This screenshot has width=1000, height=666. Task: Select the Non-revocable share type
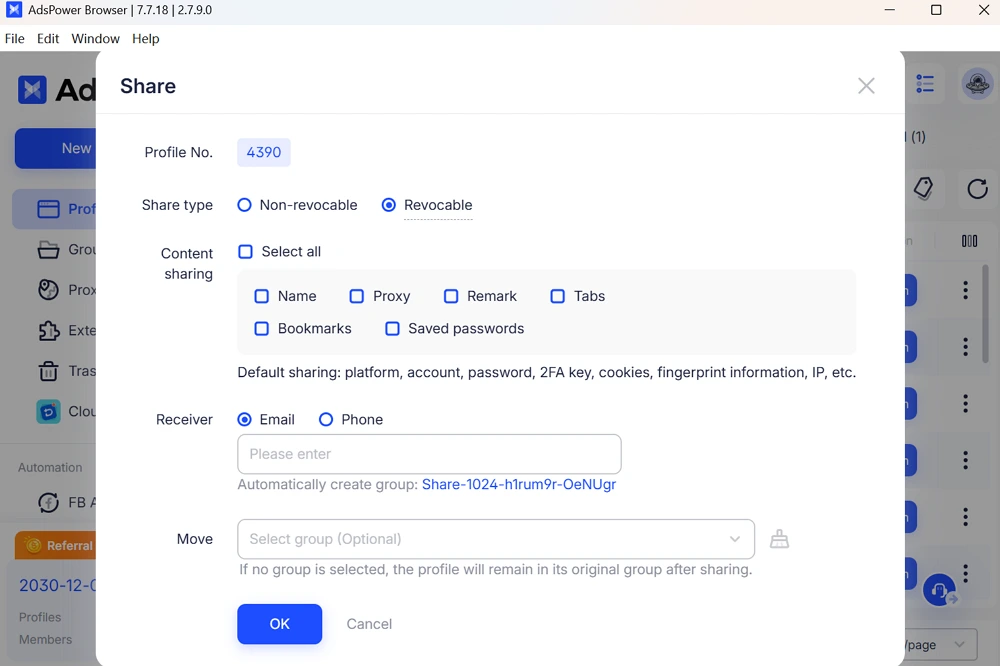click(x=244, y=205)
